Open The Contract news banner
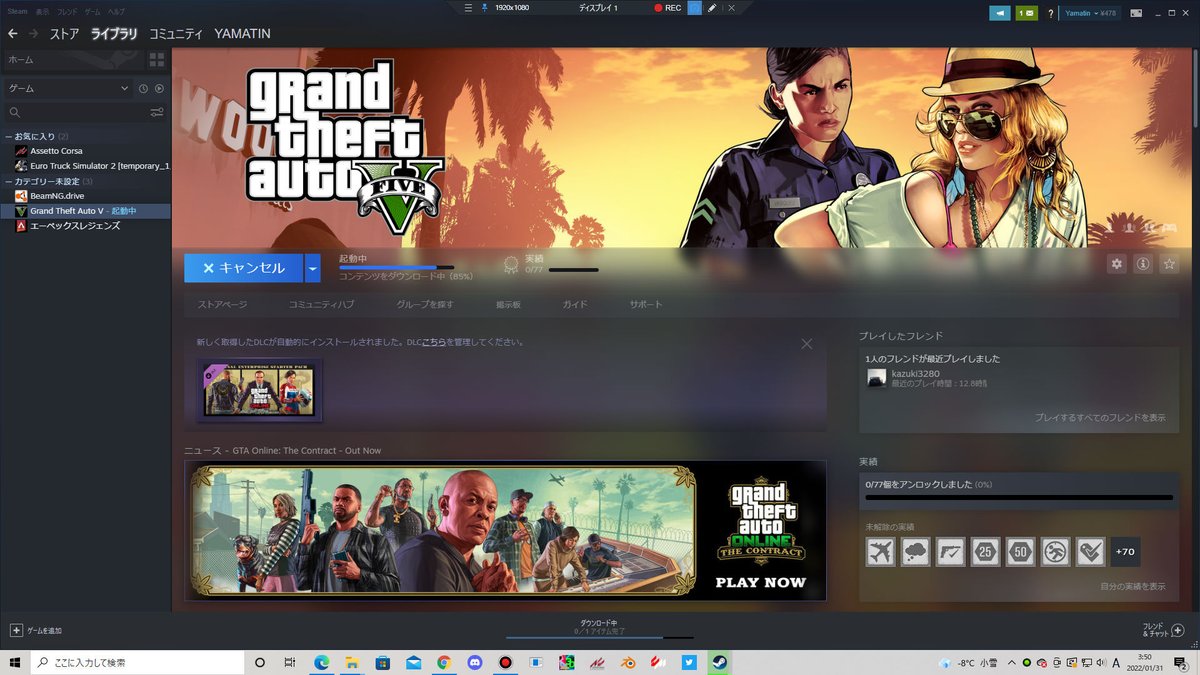The height and width of the screenshot is (675, 1200). tap(506, 530)
